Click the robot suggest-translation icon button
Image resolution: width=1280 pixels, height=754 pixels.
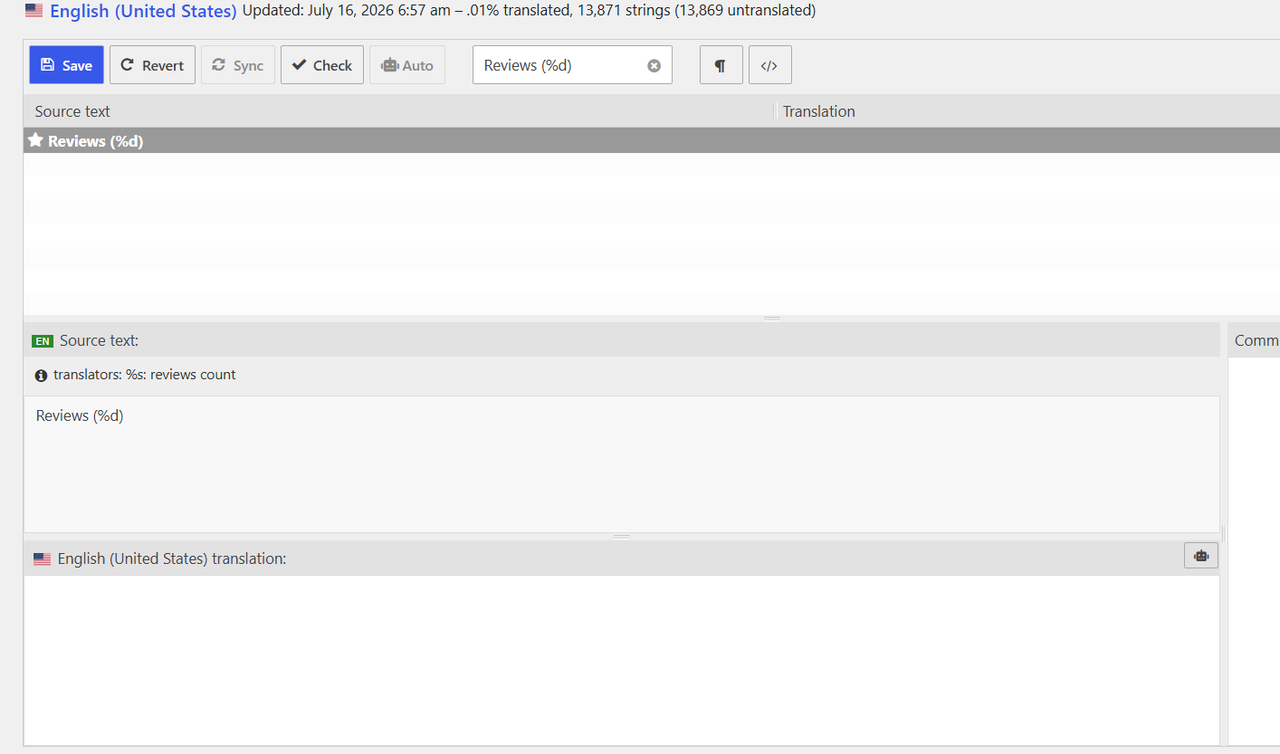(x=1201, y=556)
